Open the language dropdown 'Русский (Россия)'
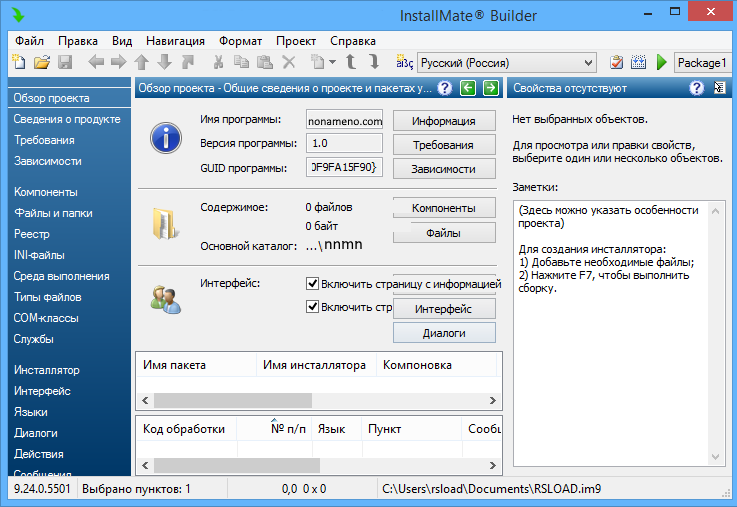 [507, 62]
